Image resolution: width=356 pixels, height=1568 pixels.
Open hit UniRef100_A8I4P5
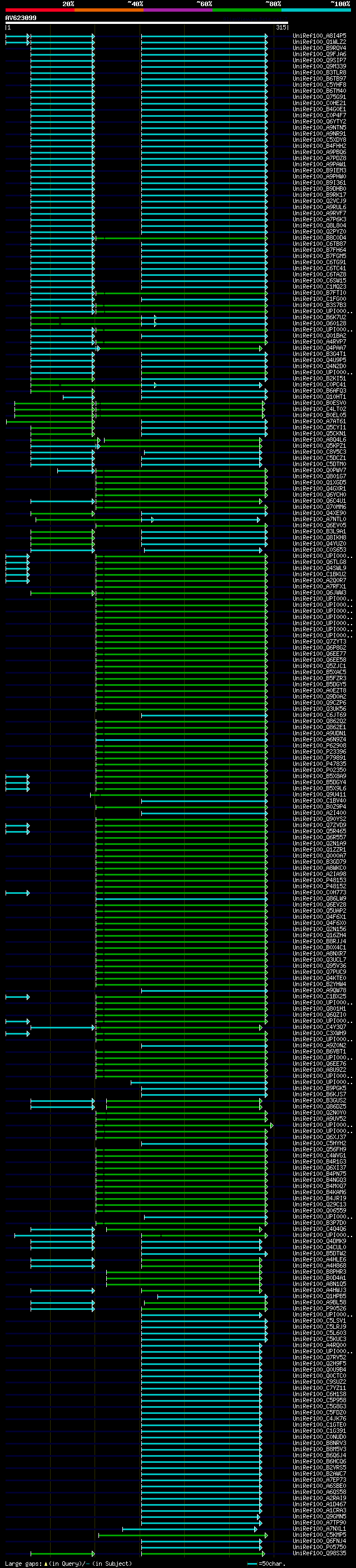tap(319, 36)
